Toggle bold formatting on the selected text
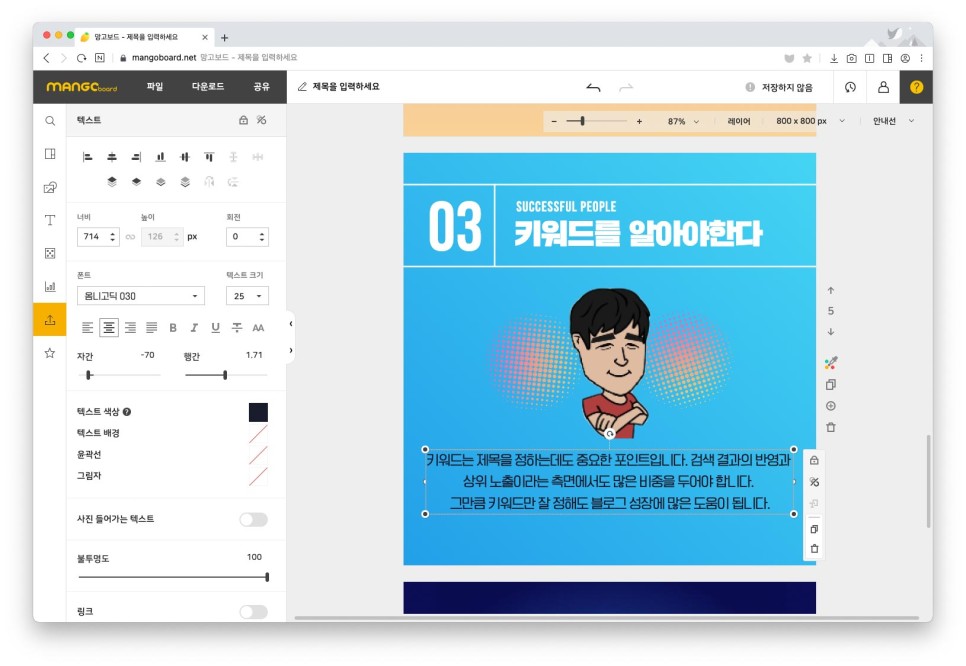This screenshot has height=666, width=966. pos(171,327)
